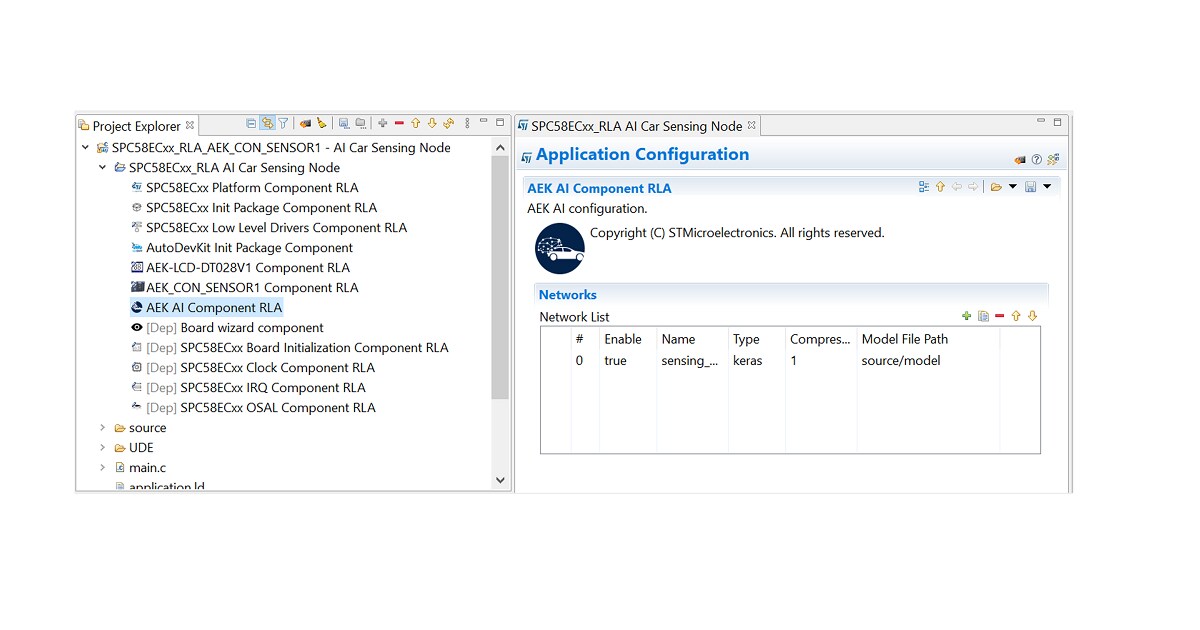Click the red minus remove component icon
This screenshot has height=630, width=1200.
click(399, 124)
